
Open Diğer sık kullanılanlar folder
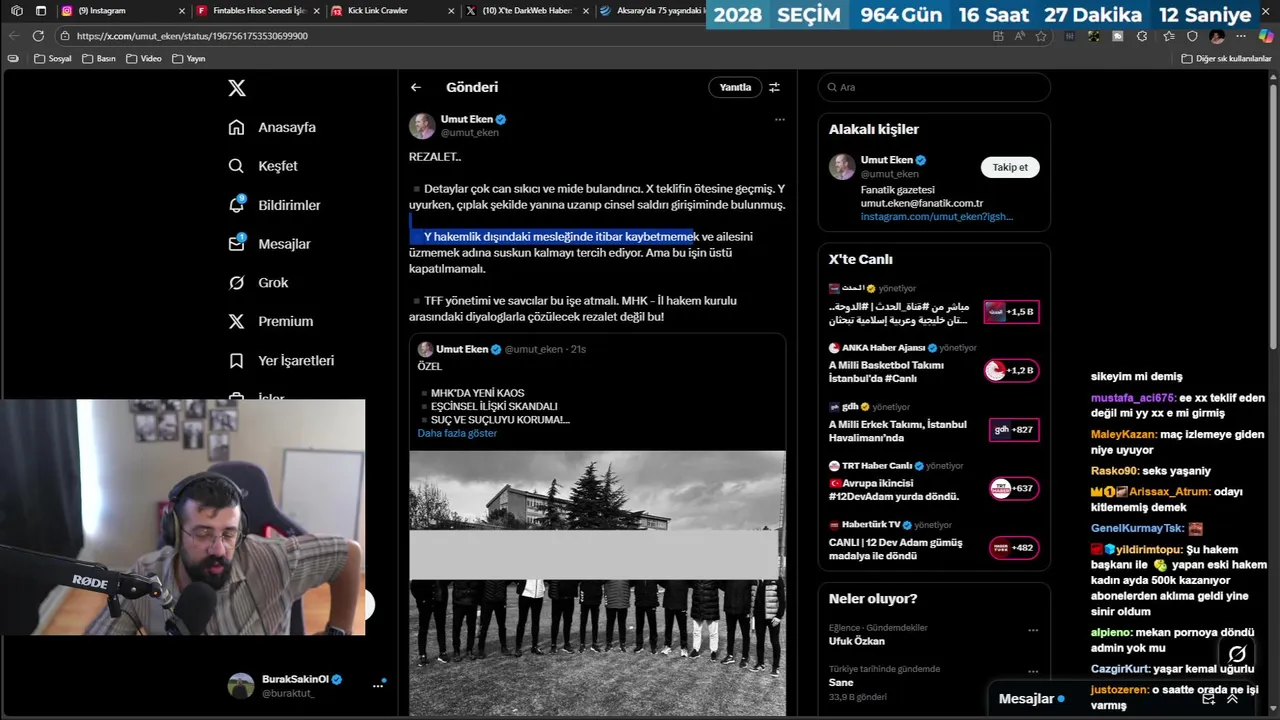click(x=1227, y=59)
